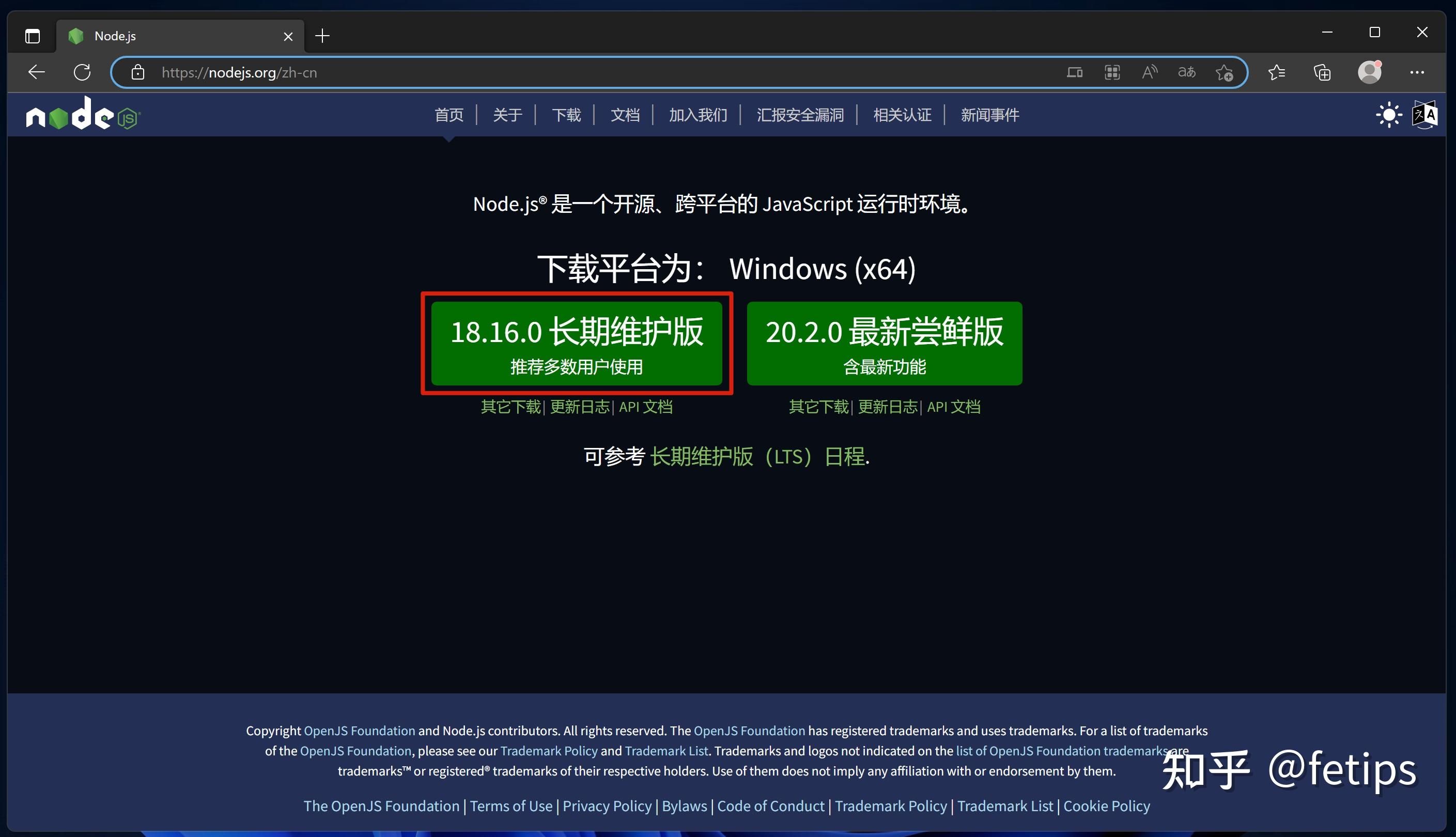Download 18.16.0 长期维护版
1456x837 pixels.
coord(577,343)
